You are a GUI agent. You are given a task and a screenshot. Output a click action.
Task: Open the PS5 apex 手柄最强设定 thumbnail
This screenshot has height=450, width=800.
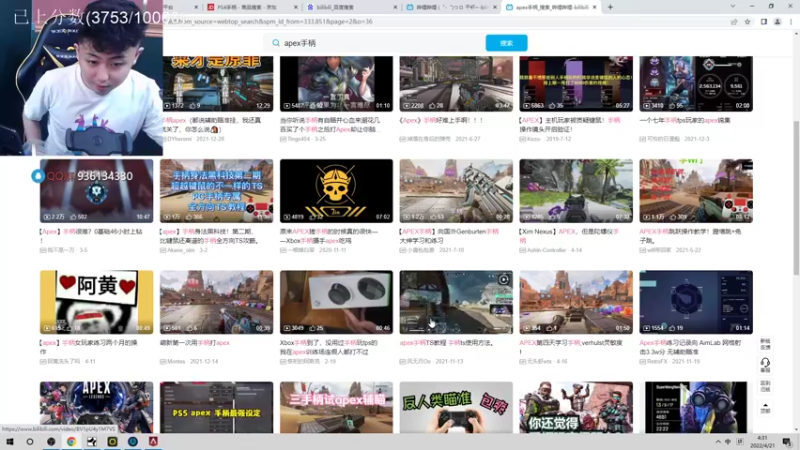click(x=216, y=407)
